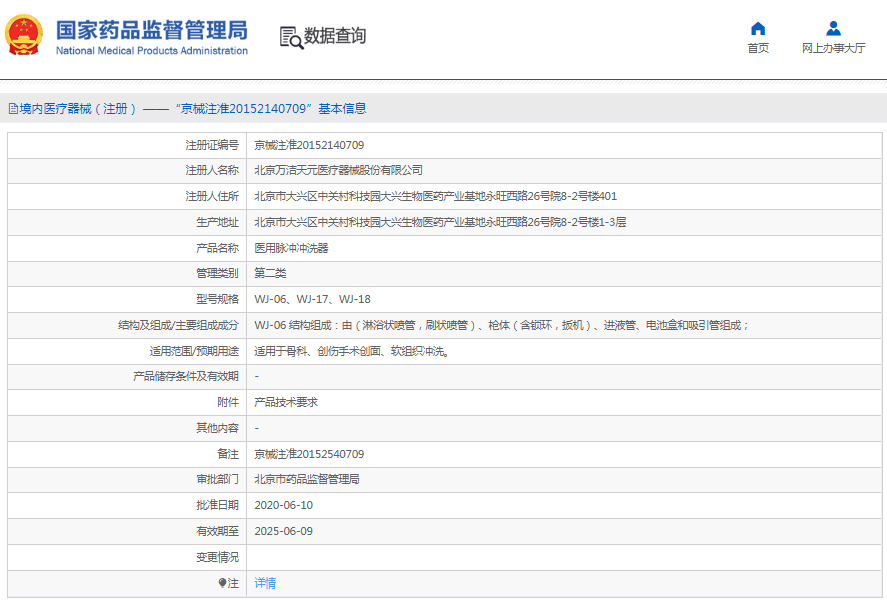The image size is (887, 602).
Task: Click the user icon above 网上办事大厅
Action: [833, 28]
